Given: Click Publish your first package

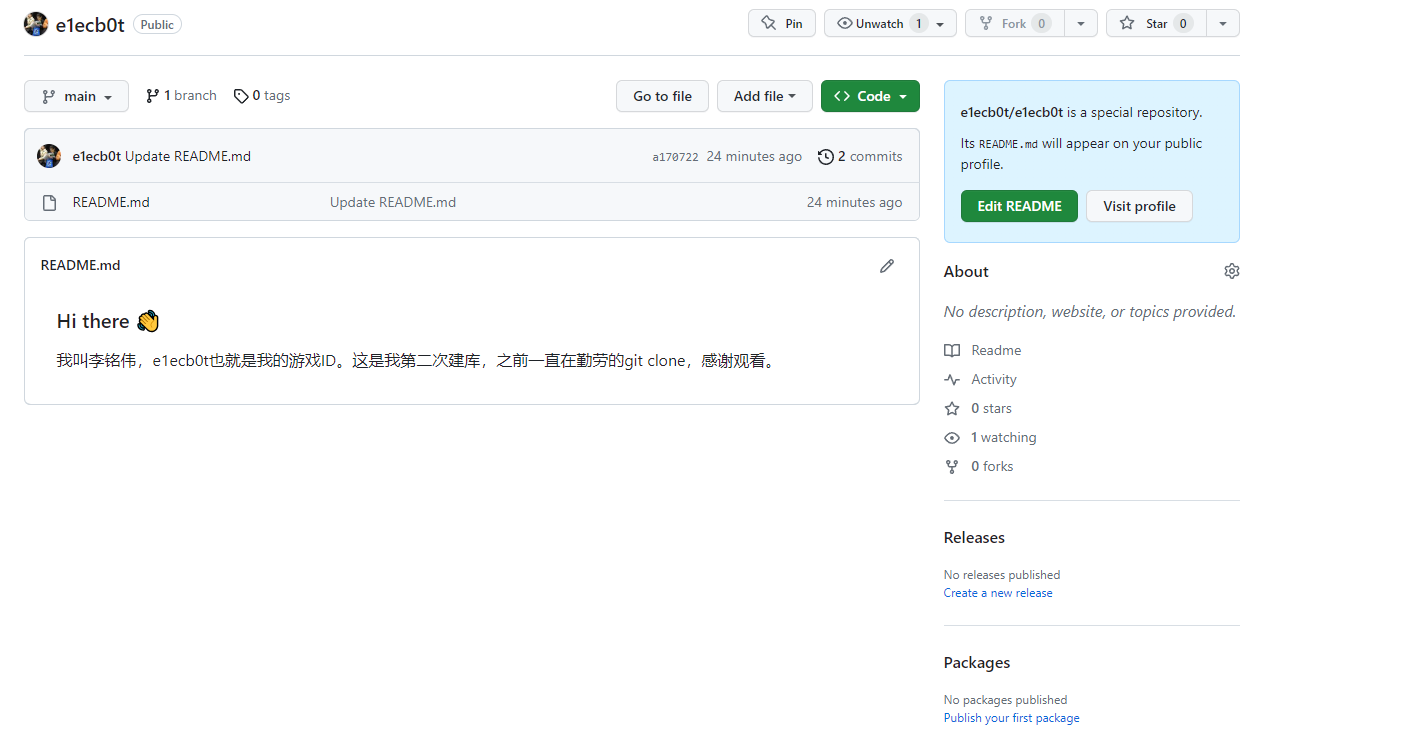Looking at the screenshot, I should tap(1012, 718).
